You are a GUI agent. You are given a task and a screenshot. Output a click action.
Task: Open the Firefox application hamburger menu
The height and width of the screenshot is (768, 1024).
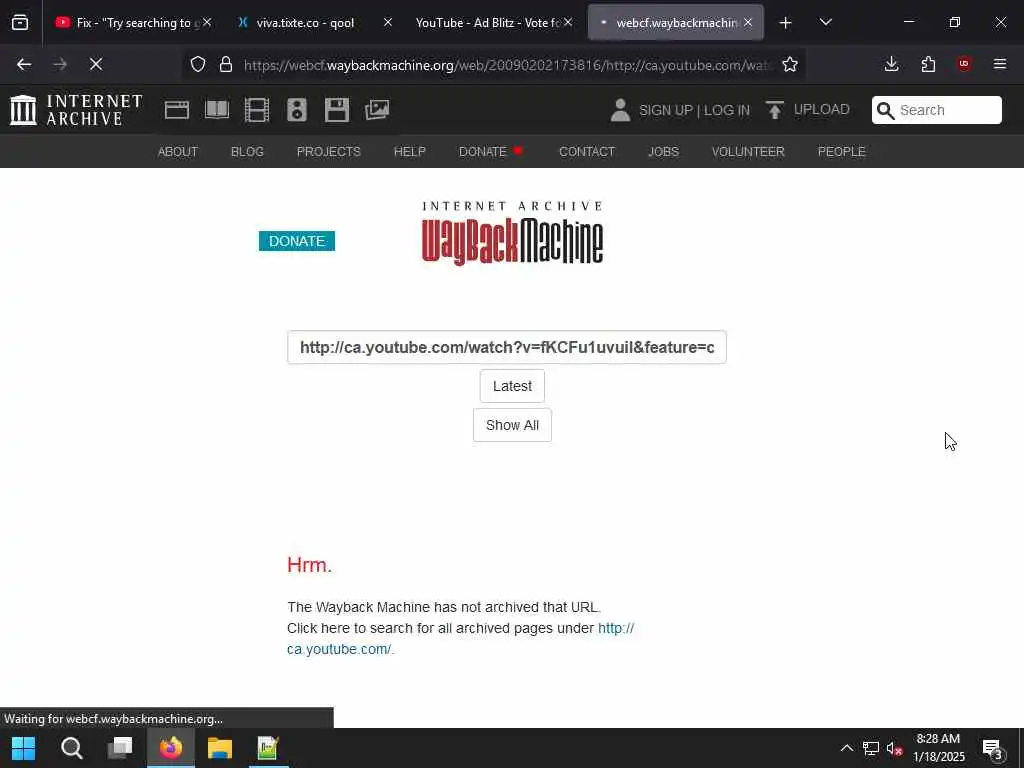tap(1000, 64)
